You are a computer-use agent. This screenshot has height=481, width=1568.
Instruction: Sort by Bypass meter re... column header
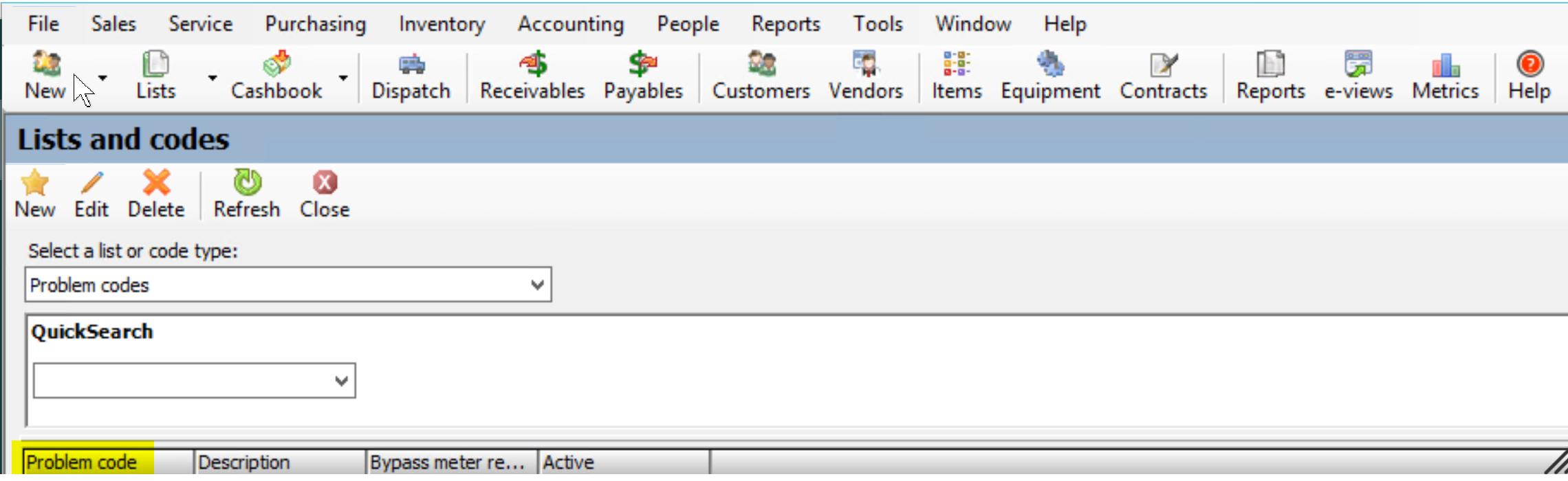[451, 462]
